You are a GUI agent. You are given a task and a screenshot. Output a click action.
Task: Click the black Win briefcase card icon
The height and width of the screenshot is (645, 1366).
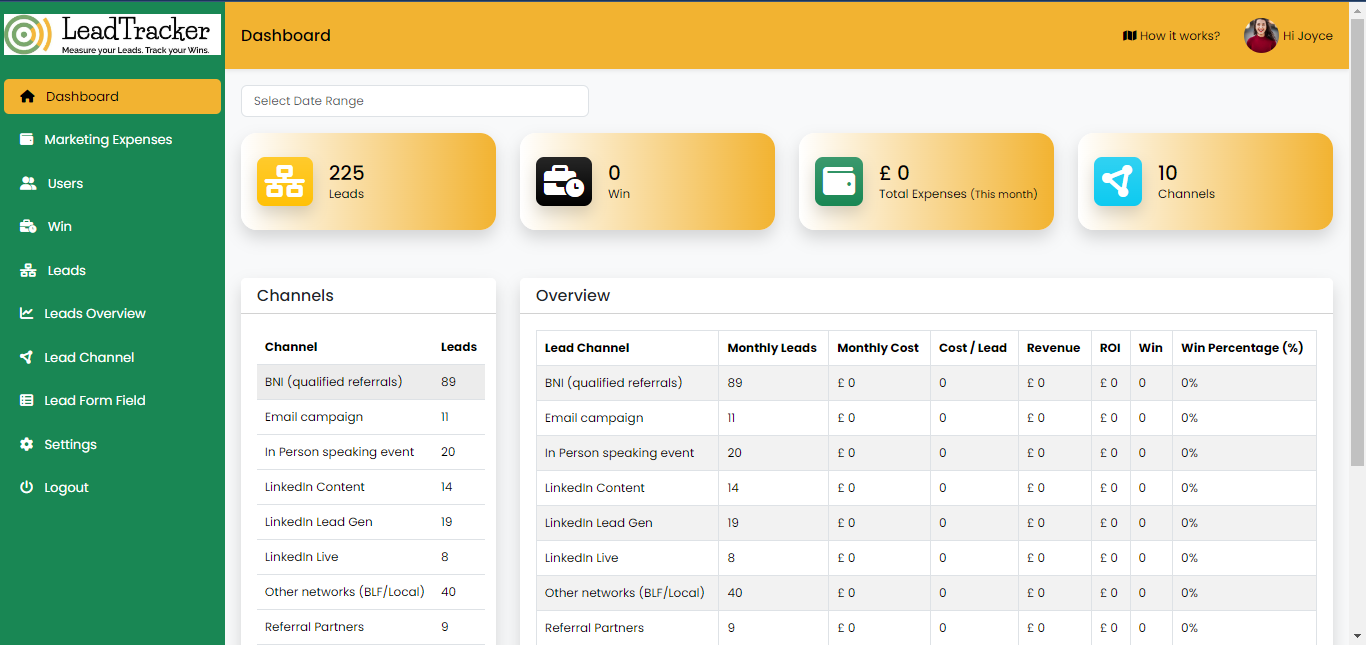(x=564, y=182)
